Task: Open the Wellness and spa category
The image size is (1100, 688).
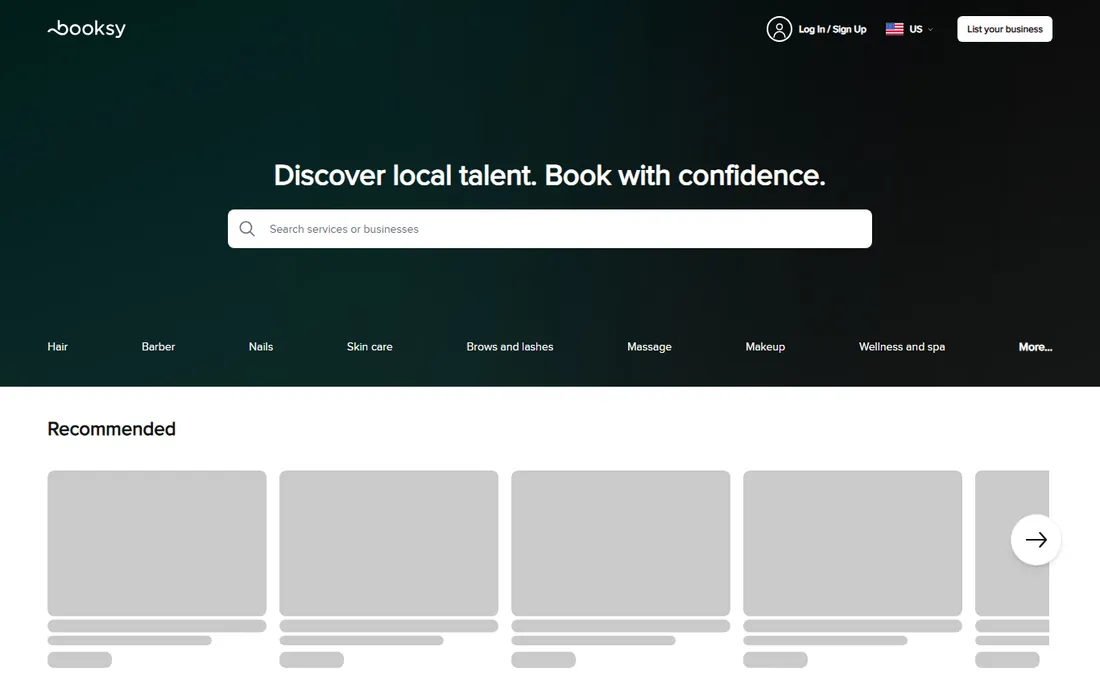Action: [x=901, y=346]
